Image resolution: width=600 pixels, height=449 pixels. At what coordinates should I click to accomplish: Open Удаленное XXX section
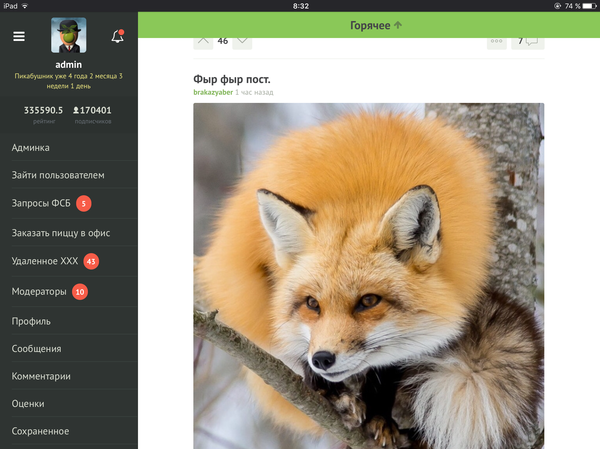click(45, 262)
